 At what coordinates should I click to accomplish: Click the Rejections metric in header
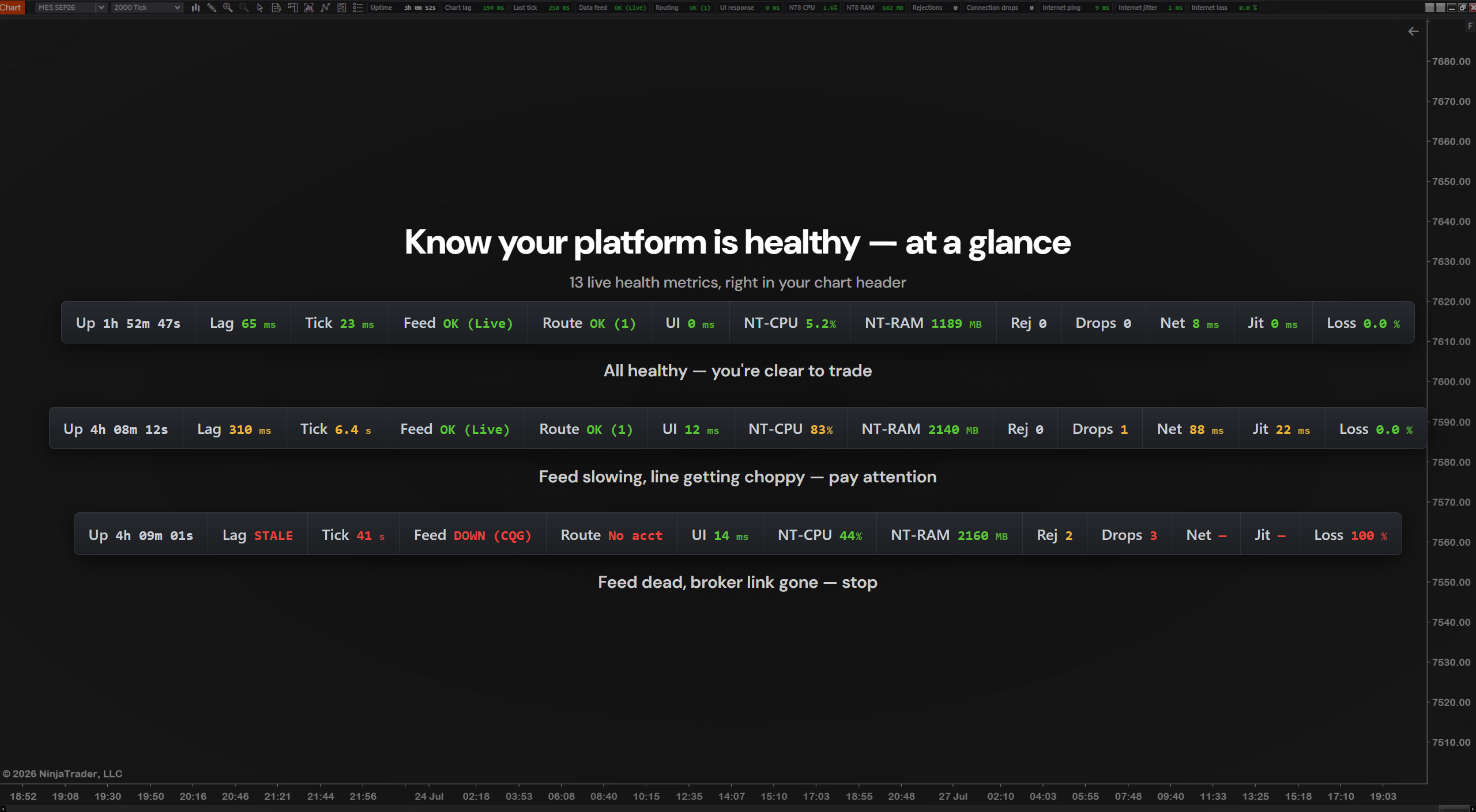pyautogui.click(x=935, y=7)
